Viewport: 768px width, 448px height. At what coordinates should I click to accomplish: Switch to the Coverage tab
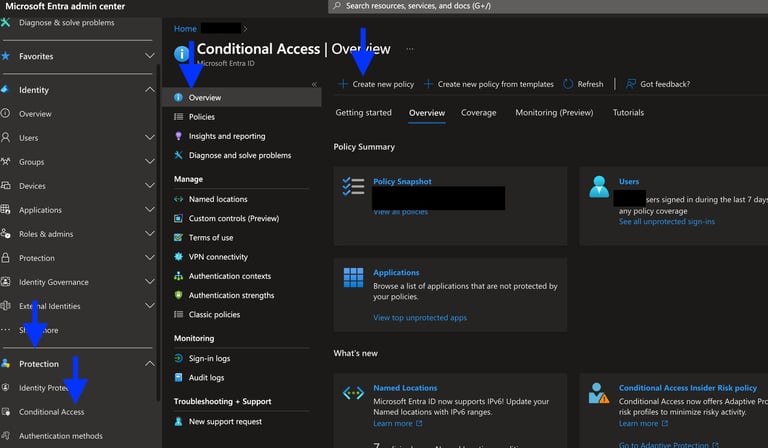(x=479, y=113)
